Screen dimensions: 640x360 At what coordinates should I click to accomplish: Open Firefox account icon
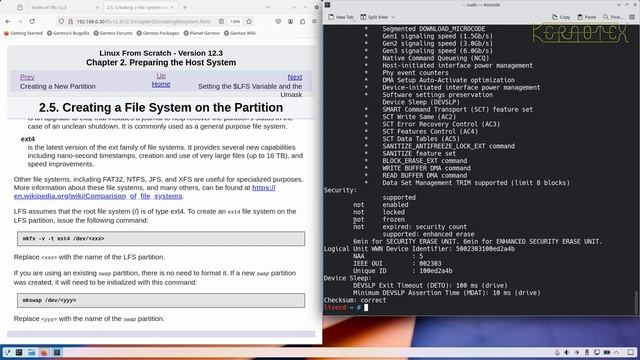tap(290, 21)
